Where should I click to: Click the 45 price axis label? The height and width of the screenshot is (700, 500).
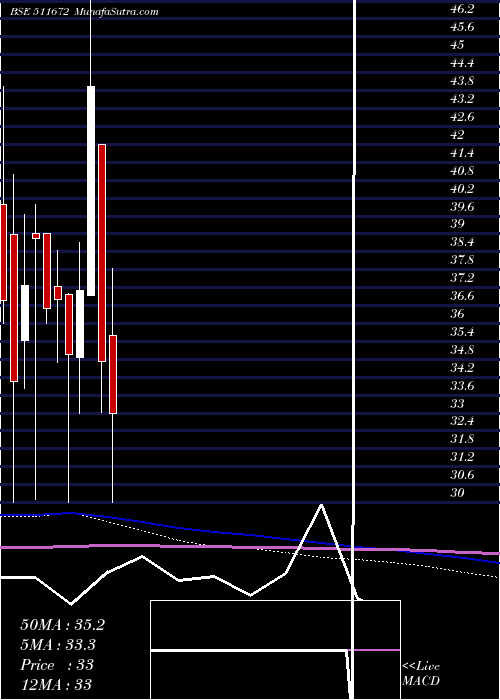tap(457, 45)
